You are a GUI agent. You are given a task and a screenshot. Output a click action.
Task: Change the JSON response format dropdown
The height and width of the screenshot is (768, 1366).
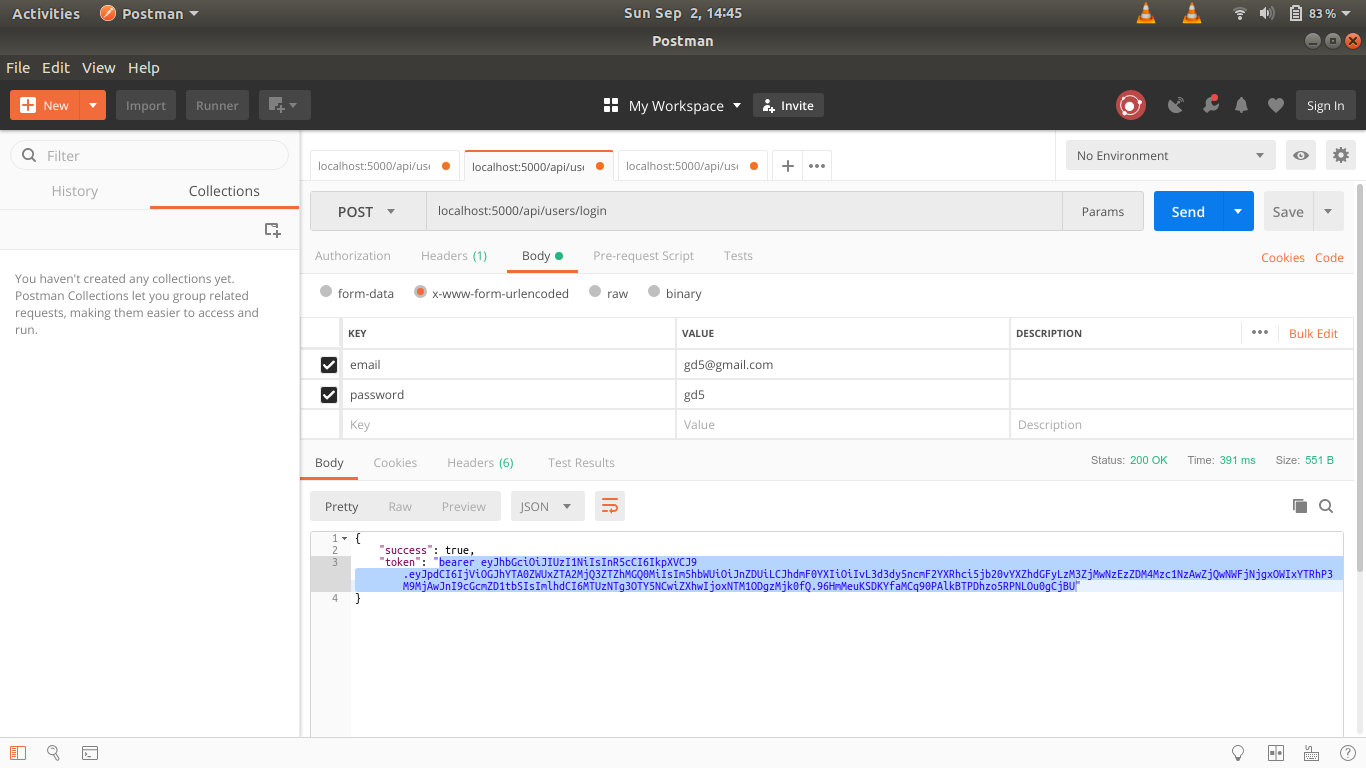point(548,506)
